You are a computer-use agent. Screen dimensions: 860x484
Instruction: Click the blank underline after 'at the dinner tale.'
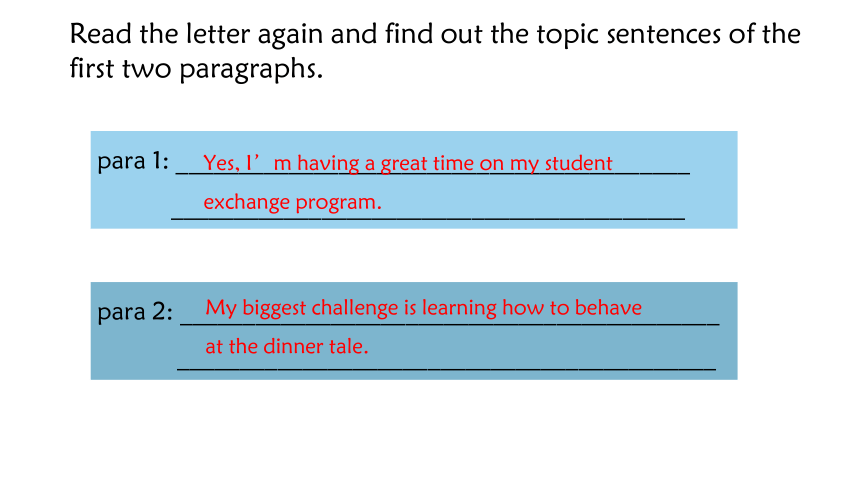542,367
